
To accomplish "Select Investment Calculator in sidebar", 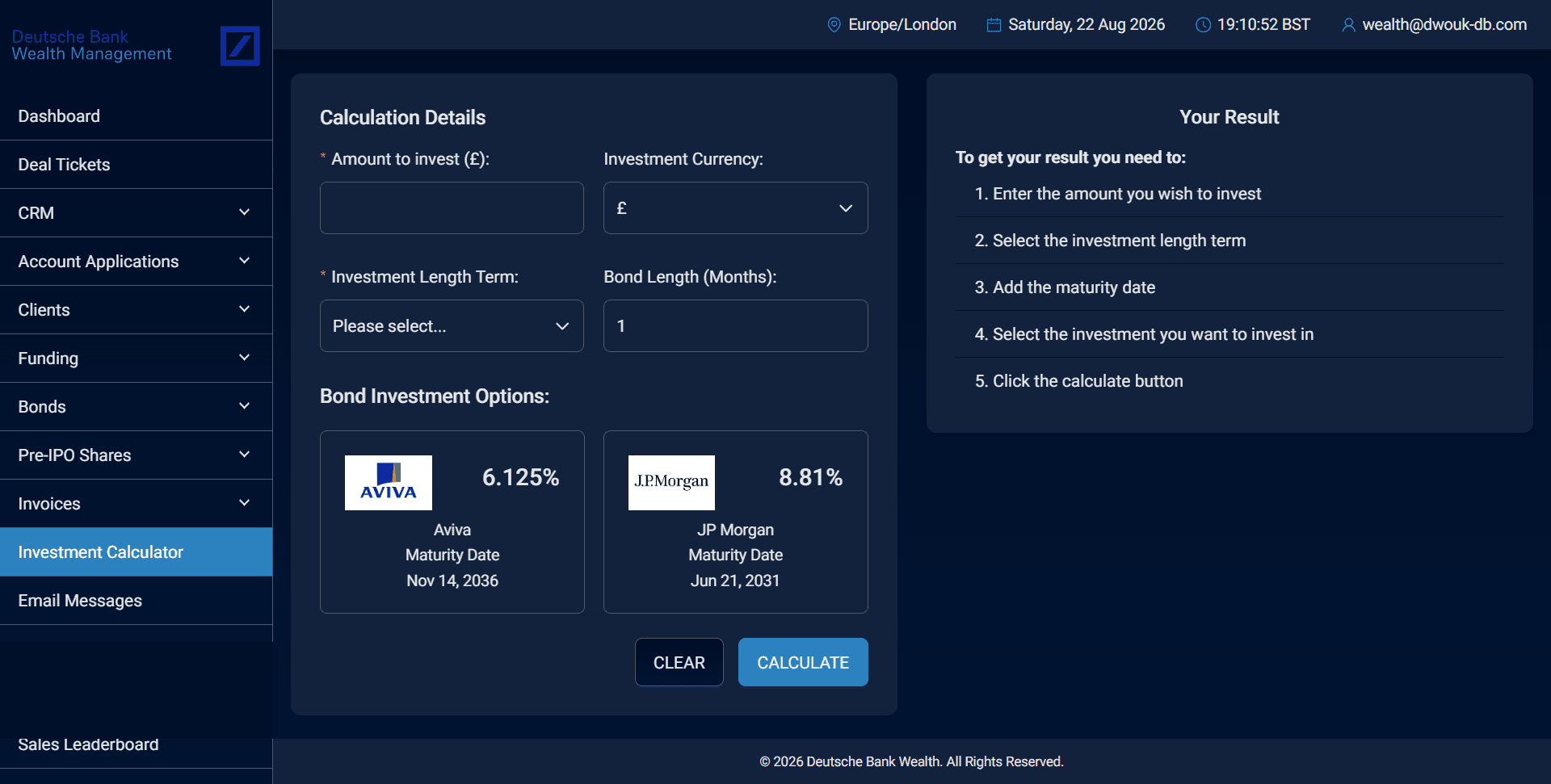I will point(136,552).
